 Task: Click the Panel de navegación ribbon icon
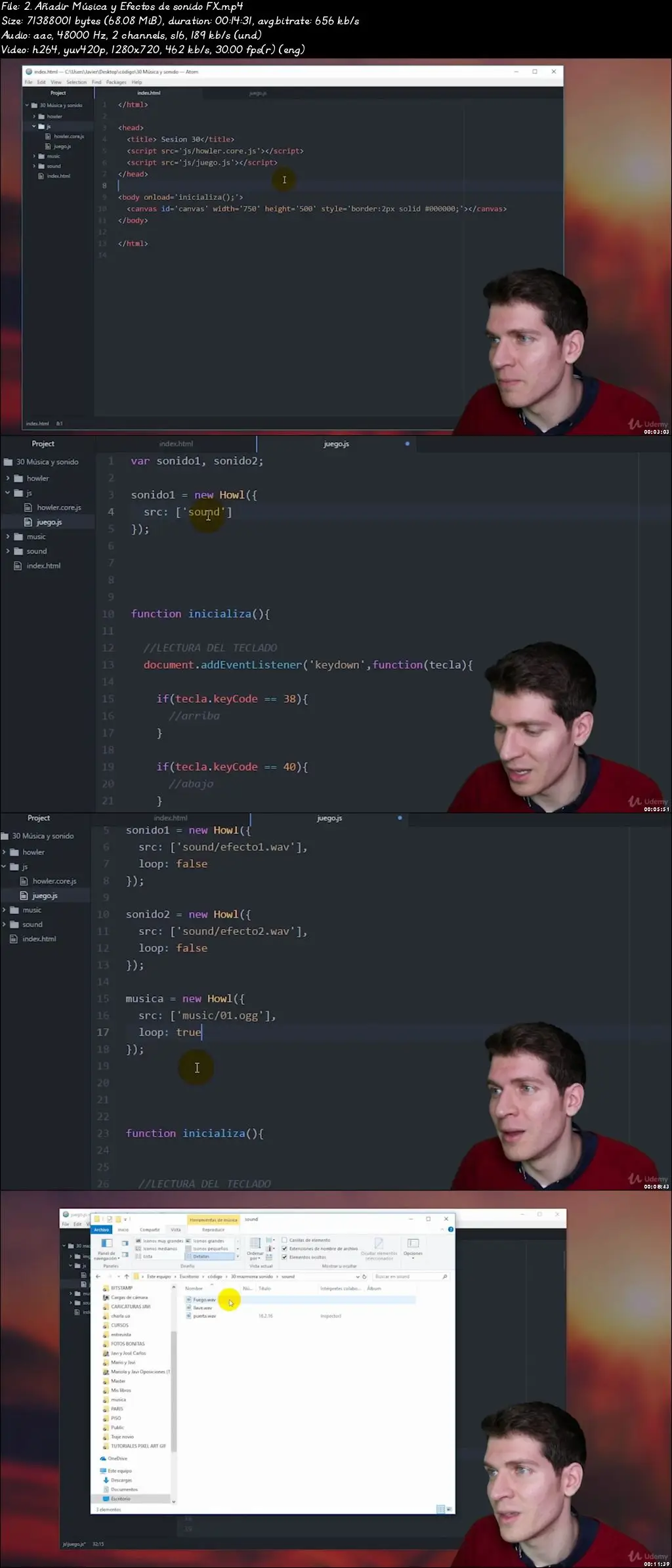point(106,1243)
